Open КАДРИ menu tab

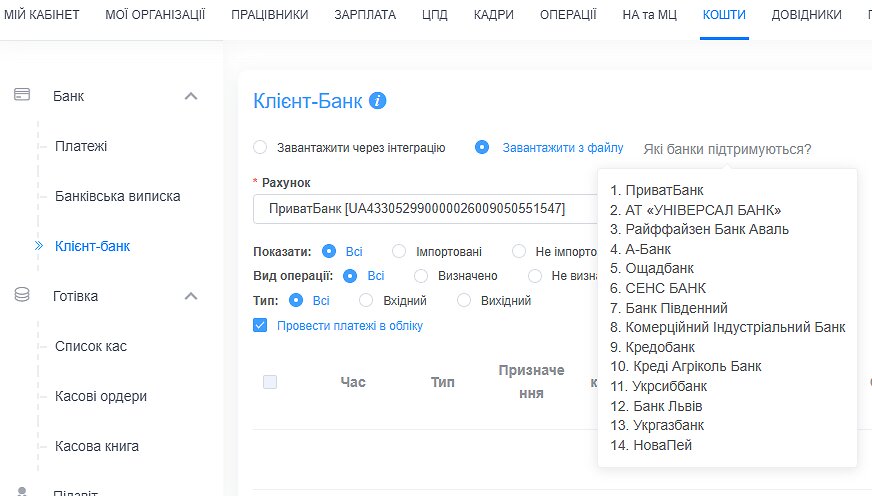click(494, 14)
